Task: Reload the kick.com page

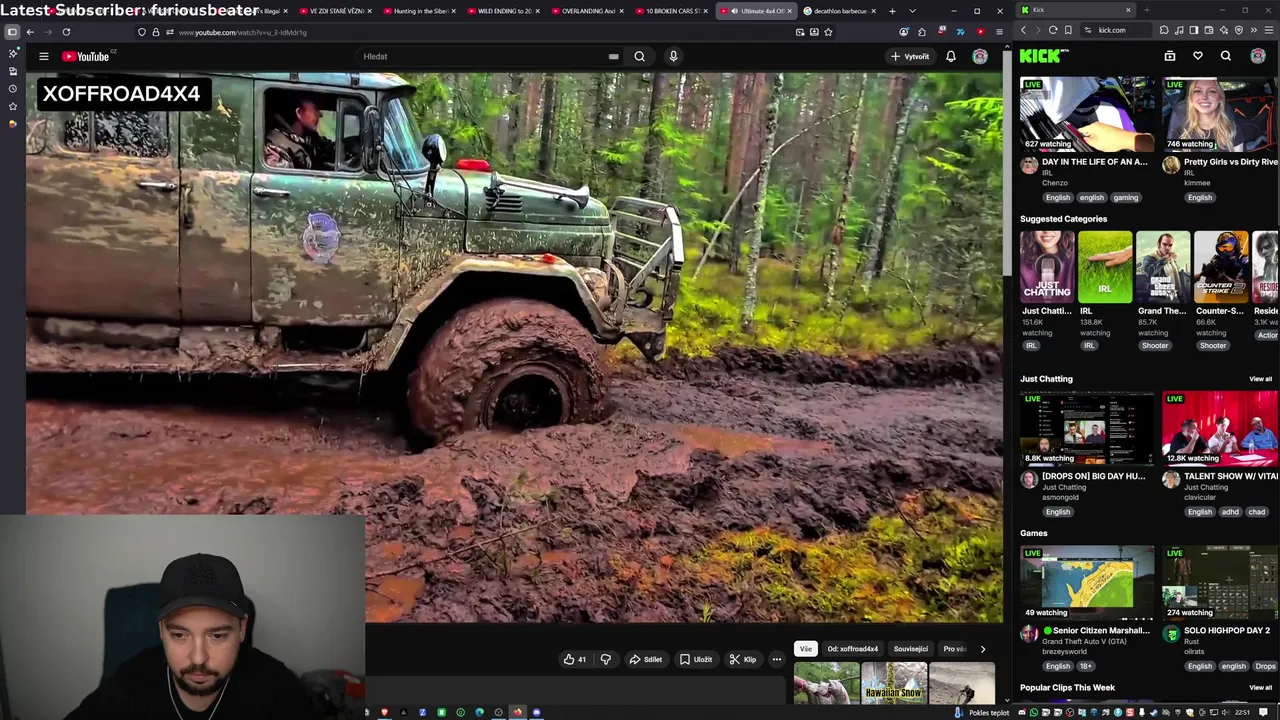Action: click(1053, 30)
